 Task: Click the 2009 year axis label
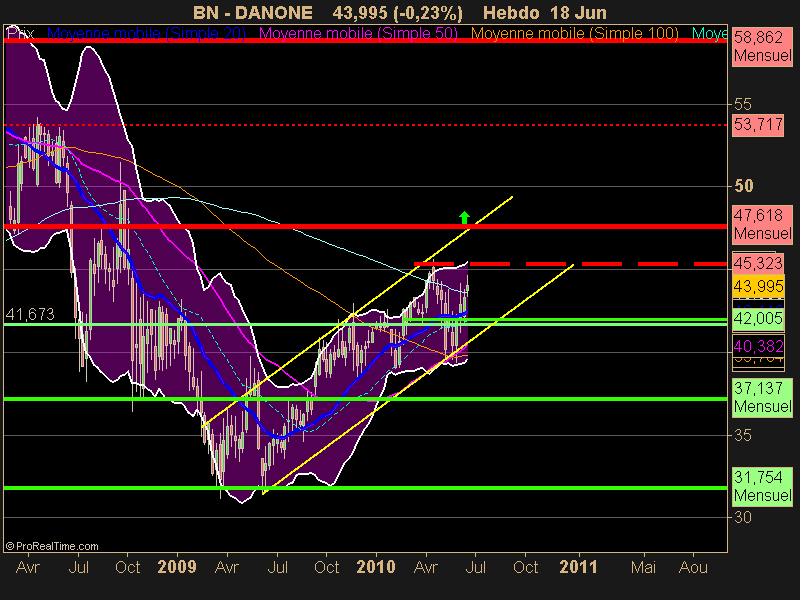[x=177, y=567]
